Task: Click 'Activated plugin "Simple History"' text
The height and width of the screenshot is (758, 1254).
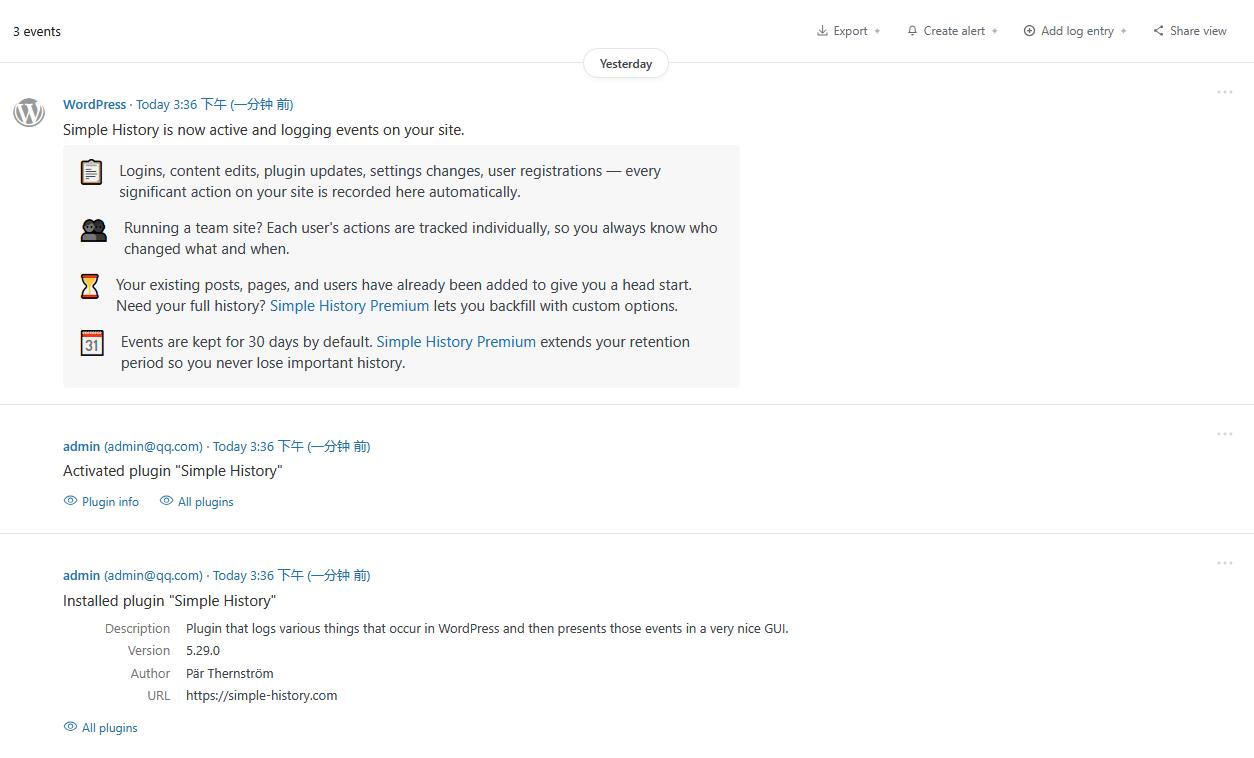Action: click(172, 471)
